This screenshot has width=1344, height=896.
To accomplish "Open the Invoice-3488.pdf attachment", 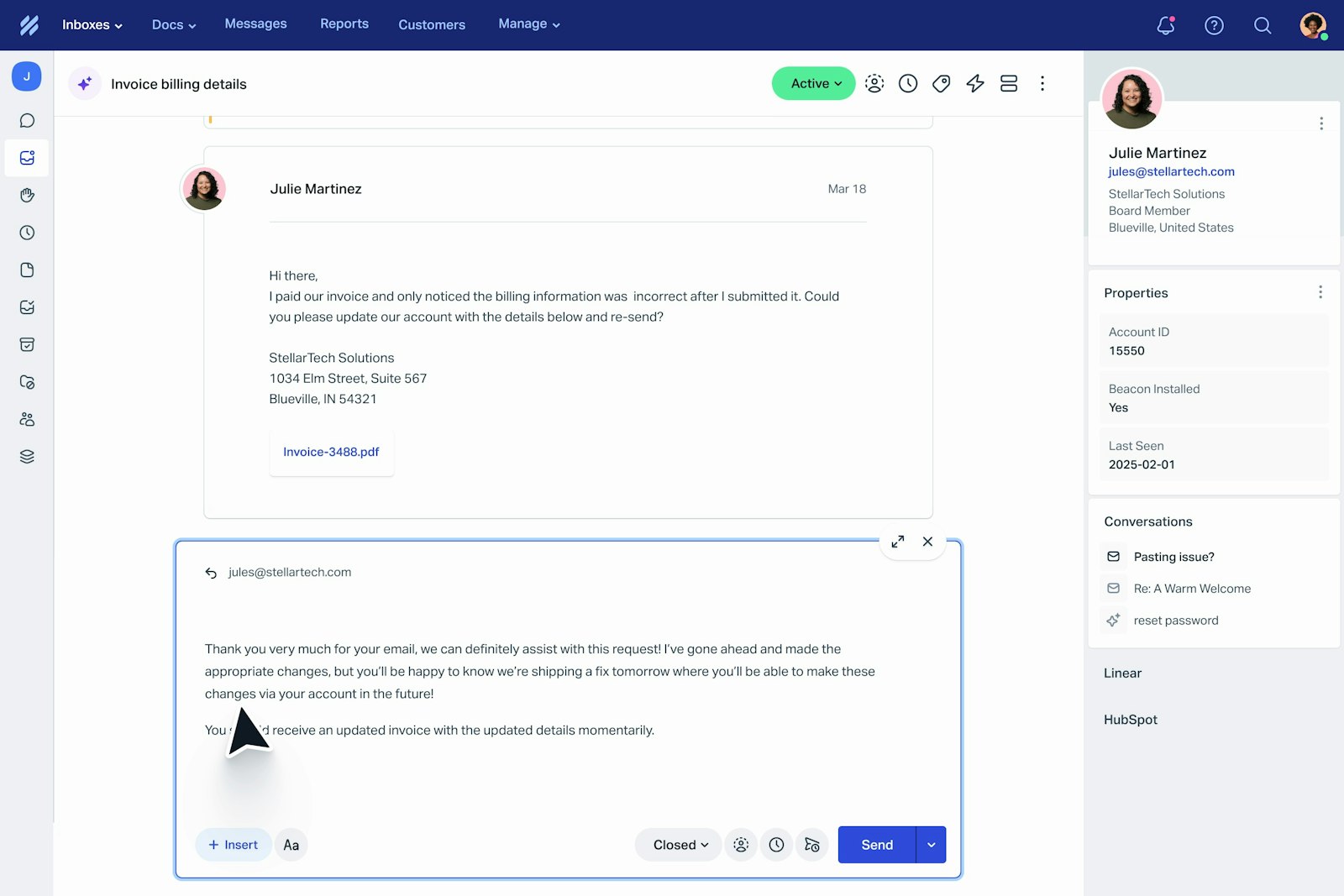I will tap(331, 452).
